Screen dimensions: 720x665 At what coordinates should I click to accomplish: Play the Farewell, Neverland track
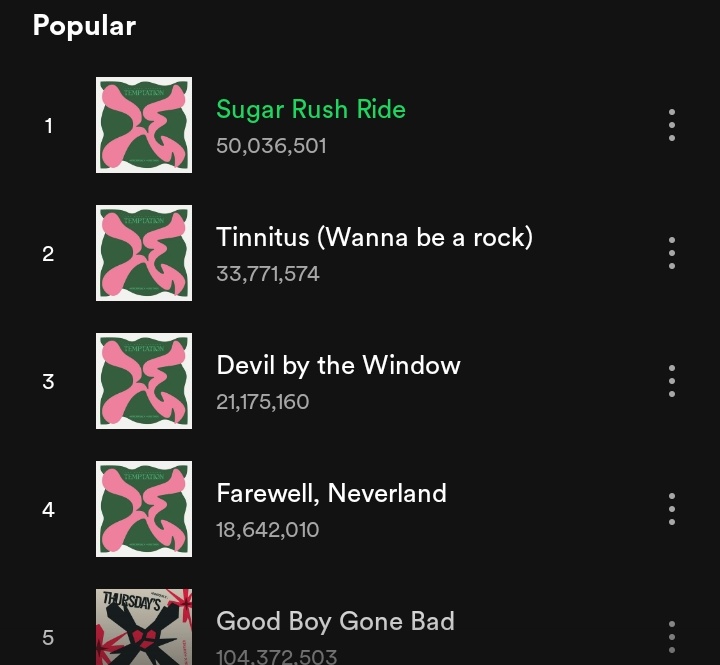pos(331,493)
